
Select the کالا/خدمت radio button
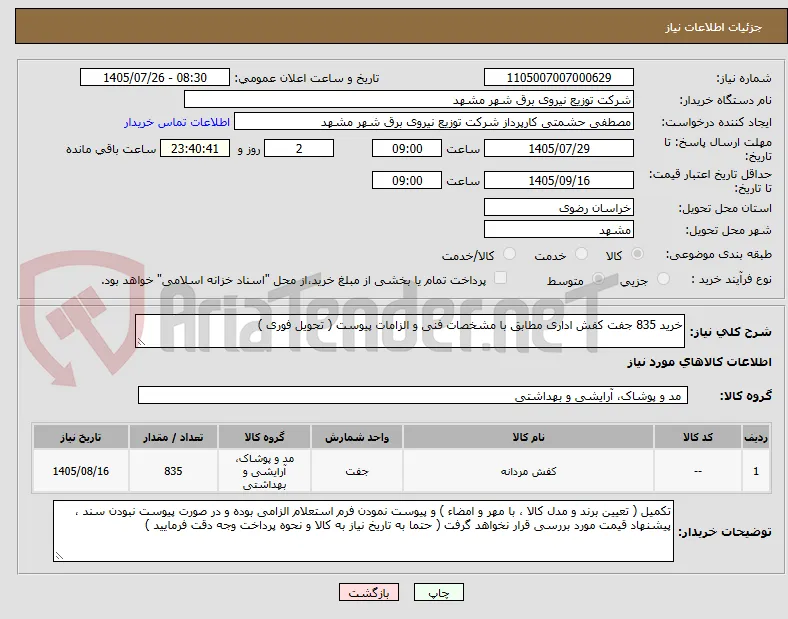click(x=510, y=254)
